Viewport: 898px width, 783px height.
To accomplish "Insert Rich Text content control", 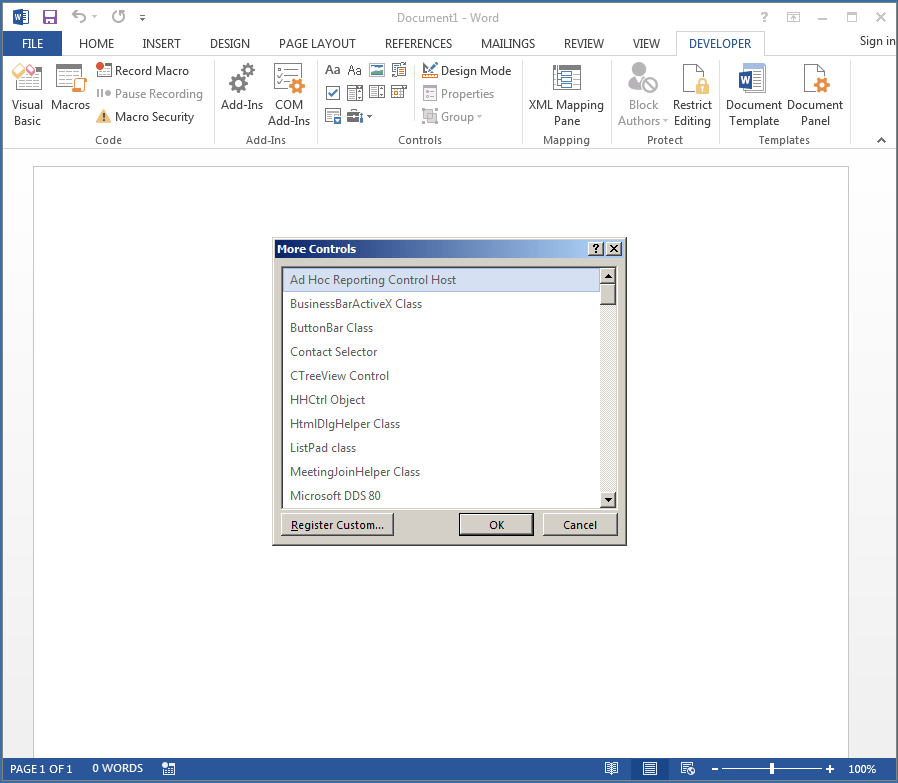I will 333,70.
